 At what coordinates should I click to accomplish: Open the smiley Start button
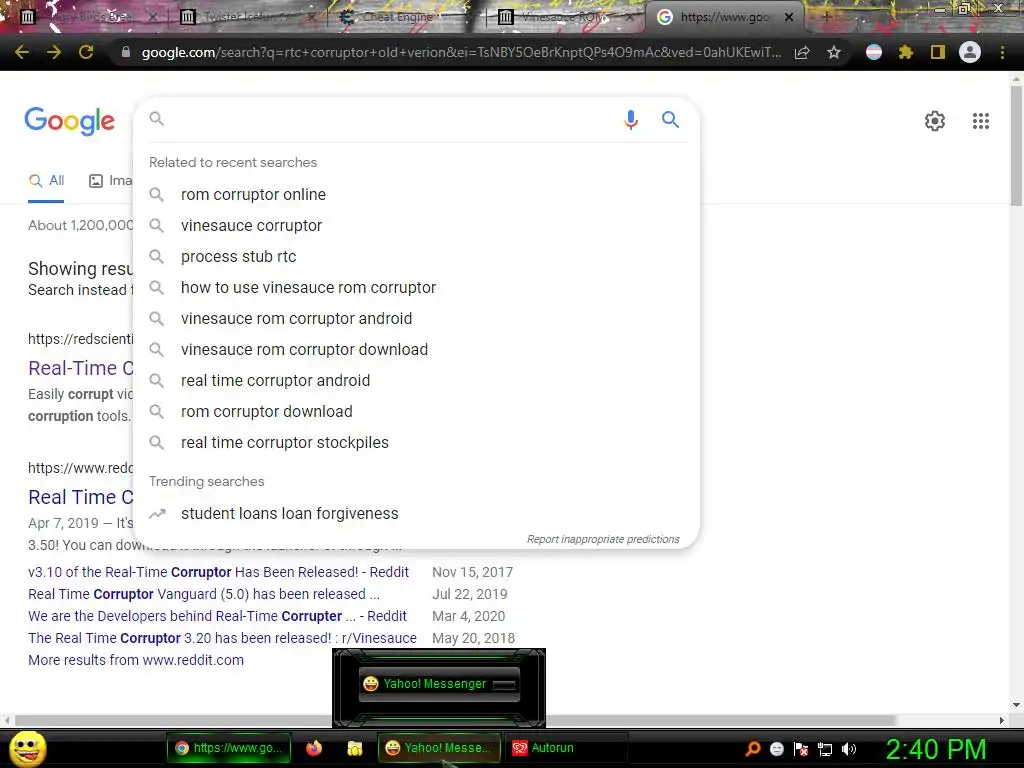pos(27,749)
